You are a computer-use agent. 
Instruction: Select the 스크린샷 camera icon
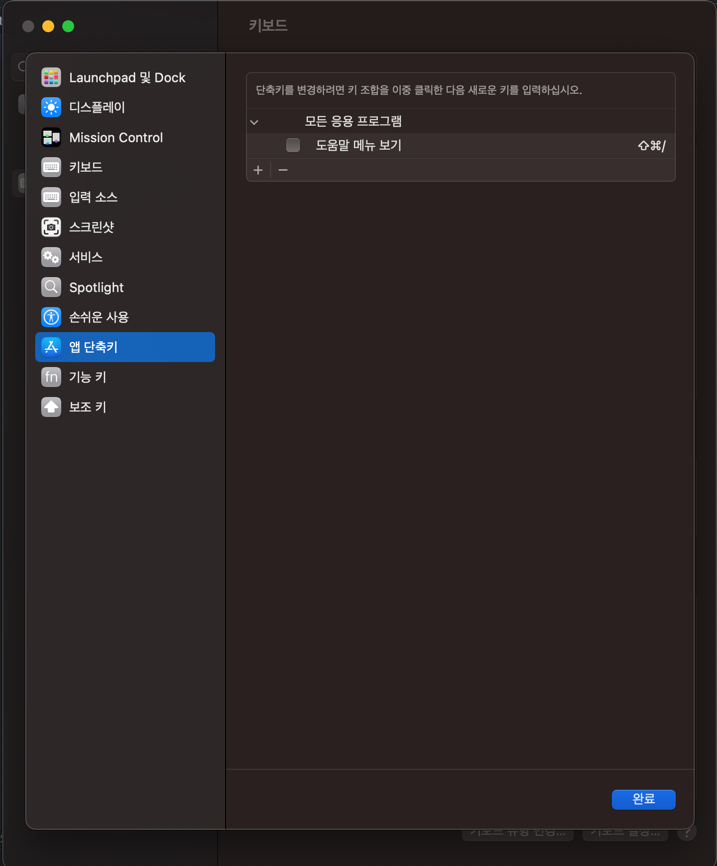[x=51, y=227]
